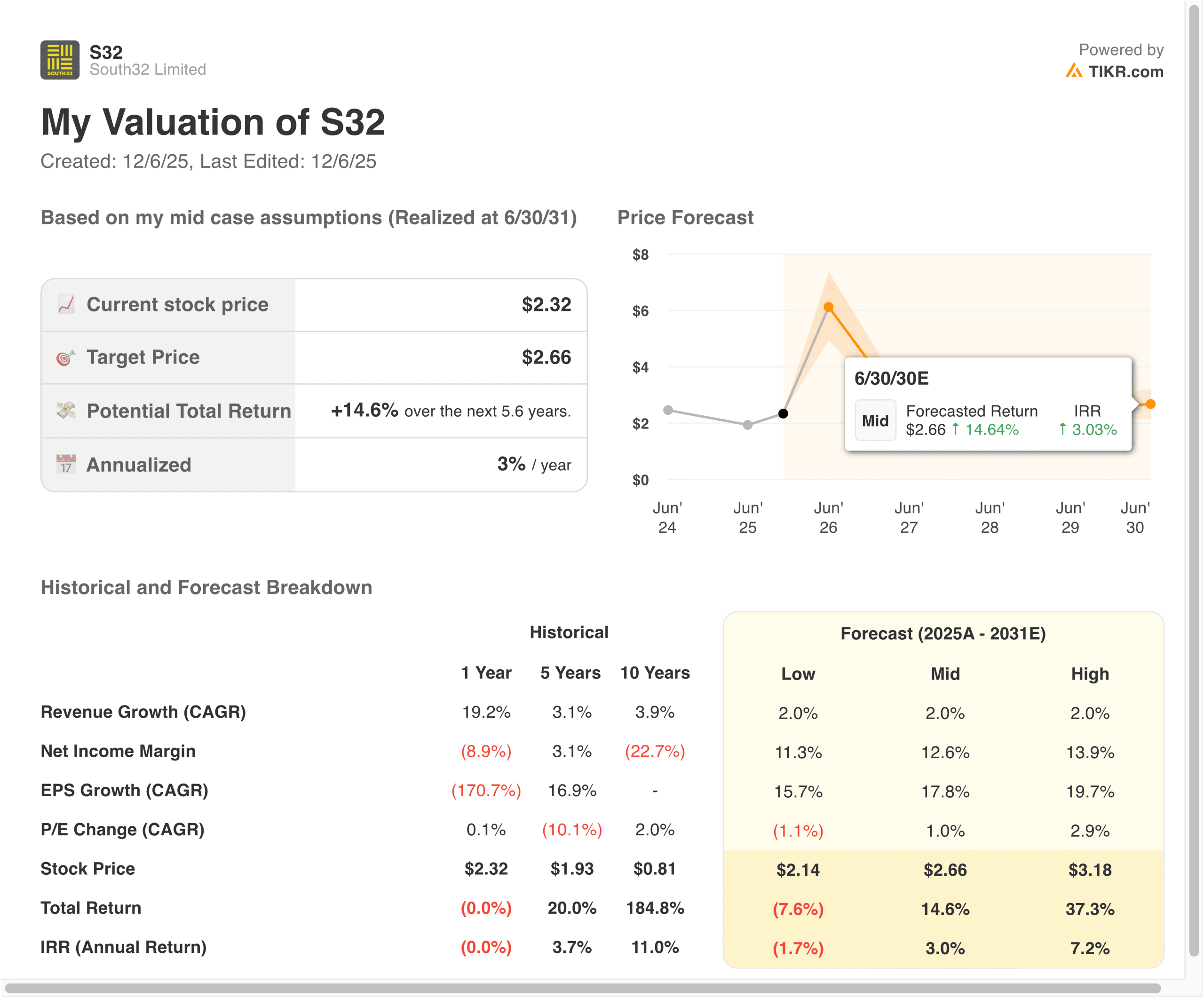Viewport: 1204px width, 998px height.
Task: Click the black current-price dot on chart
Action: coord(783,413)
